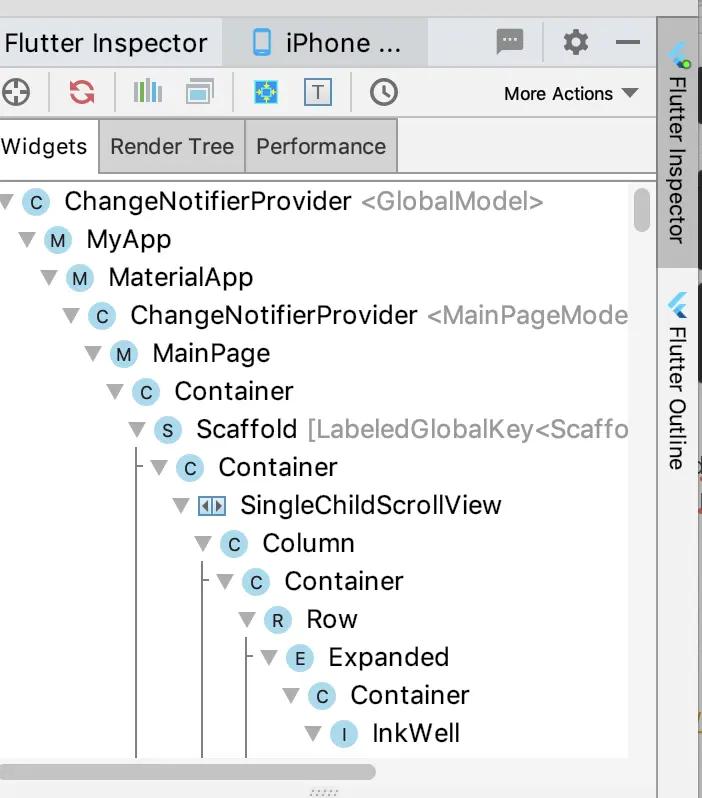Screen dimensions: 702x798
Task: Click the S icon next to Scaffold
Action: [x=167, y=430]
